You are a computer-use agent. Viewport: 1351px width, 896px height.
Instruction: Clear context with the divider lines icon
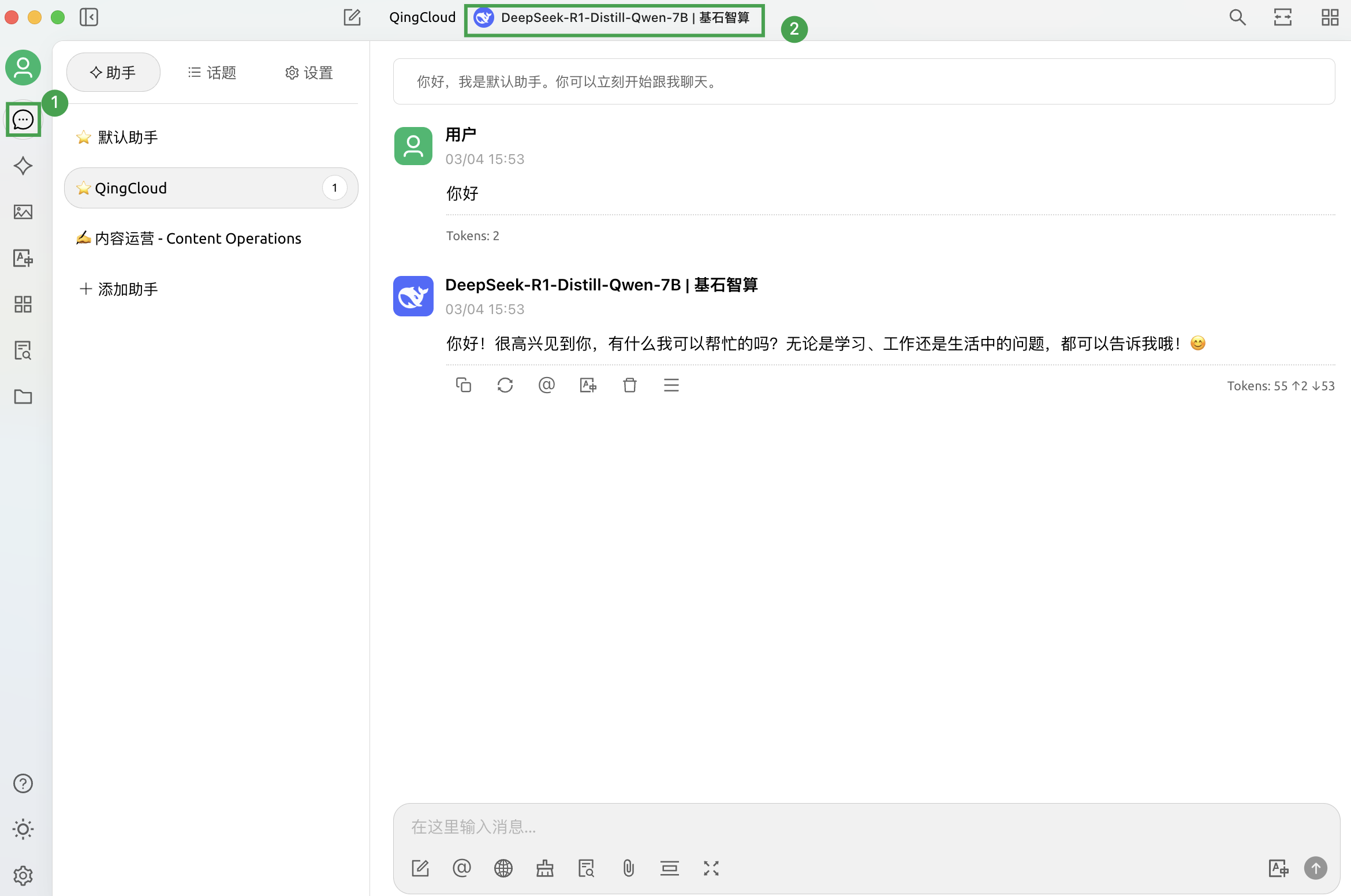coord(670,868)
